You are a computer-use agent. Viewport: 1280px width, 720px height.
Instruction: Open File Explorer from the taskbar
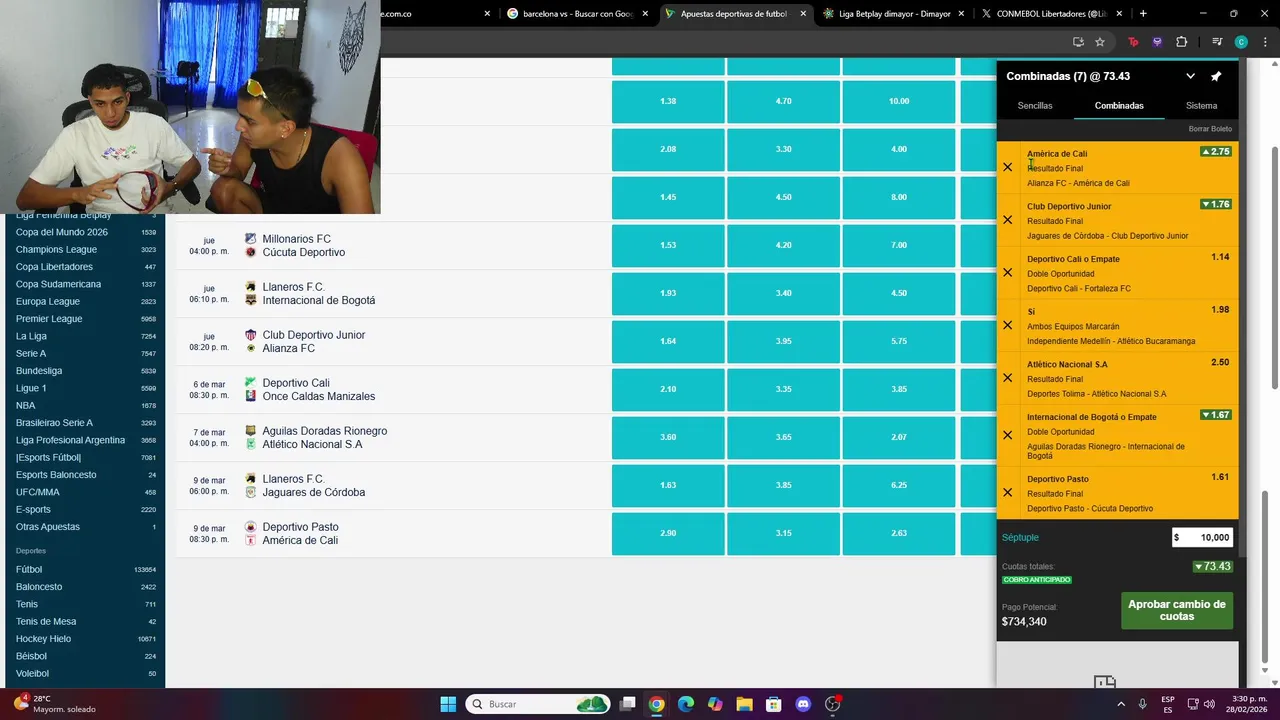tap(743, 704)
